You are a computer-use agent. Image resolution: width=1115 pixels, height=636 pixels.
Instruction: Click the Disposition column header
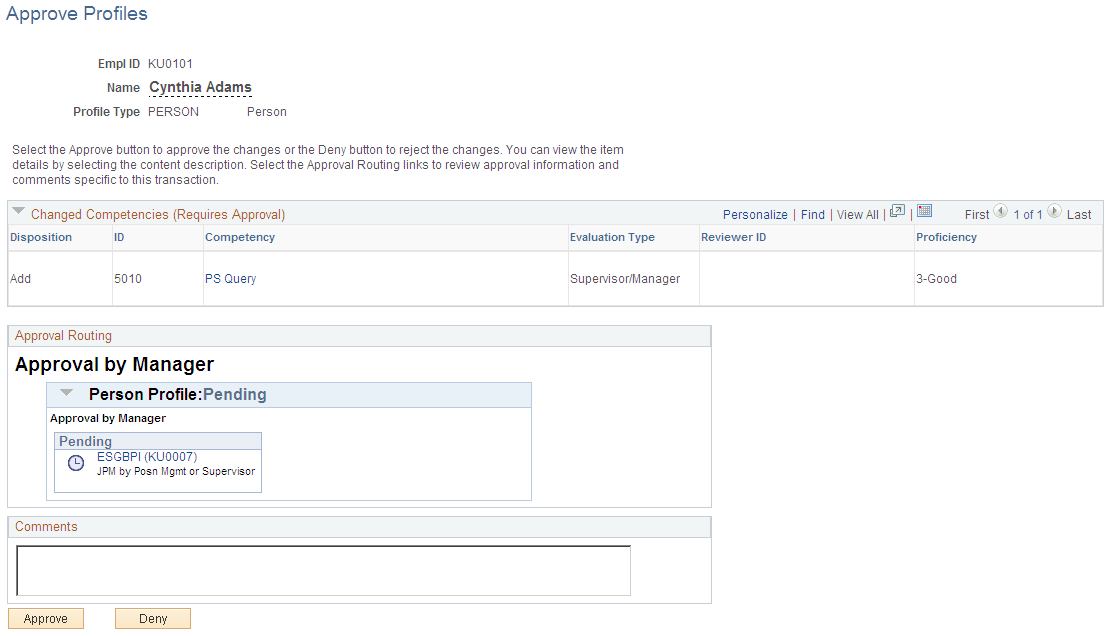40,237
